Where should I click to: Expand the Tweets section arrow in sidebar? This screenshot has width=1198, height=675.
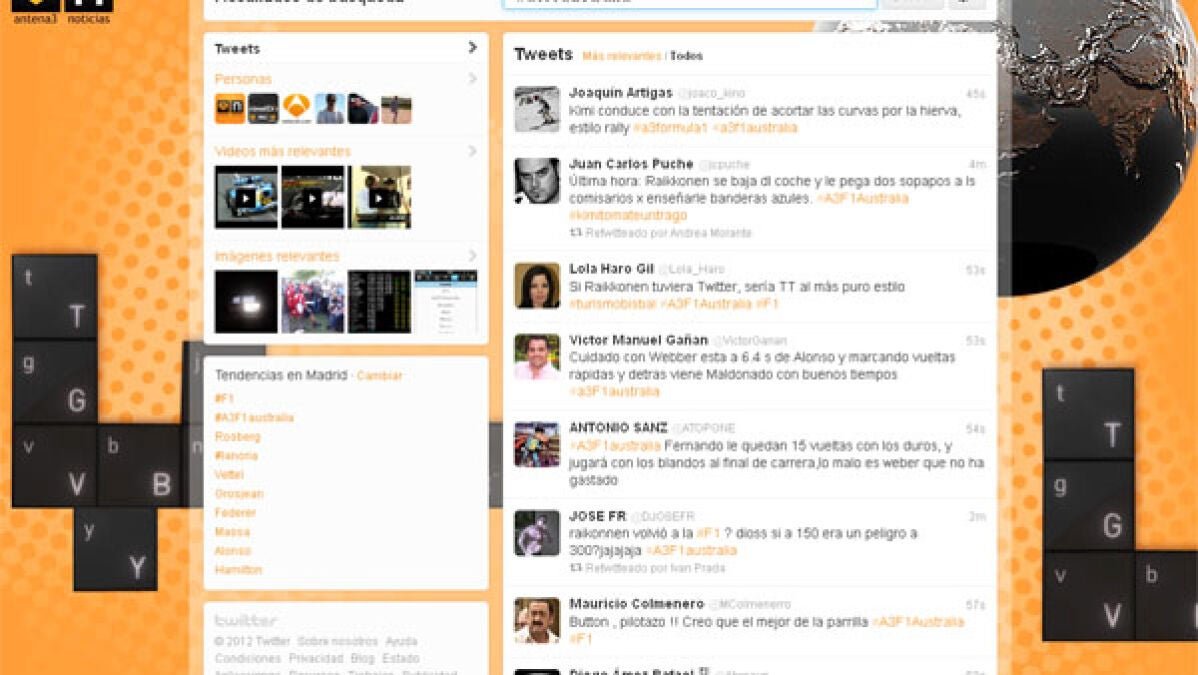click(472, 48)
